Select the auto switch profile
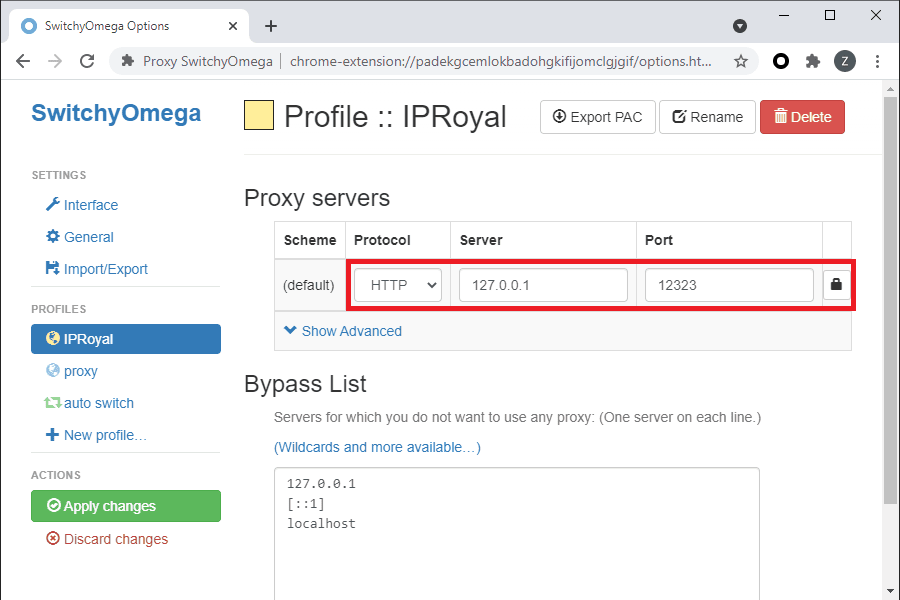 pyautogui.click(x=89, y=403)
